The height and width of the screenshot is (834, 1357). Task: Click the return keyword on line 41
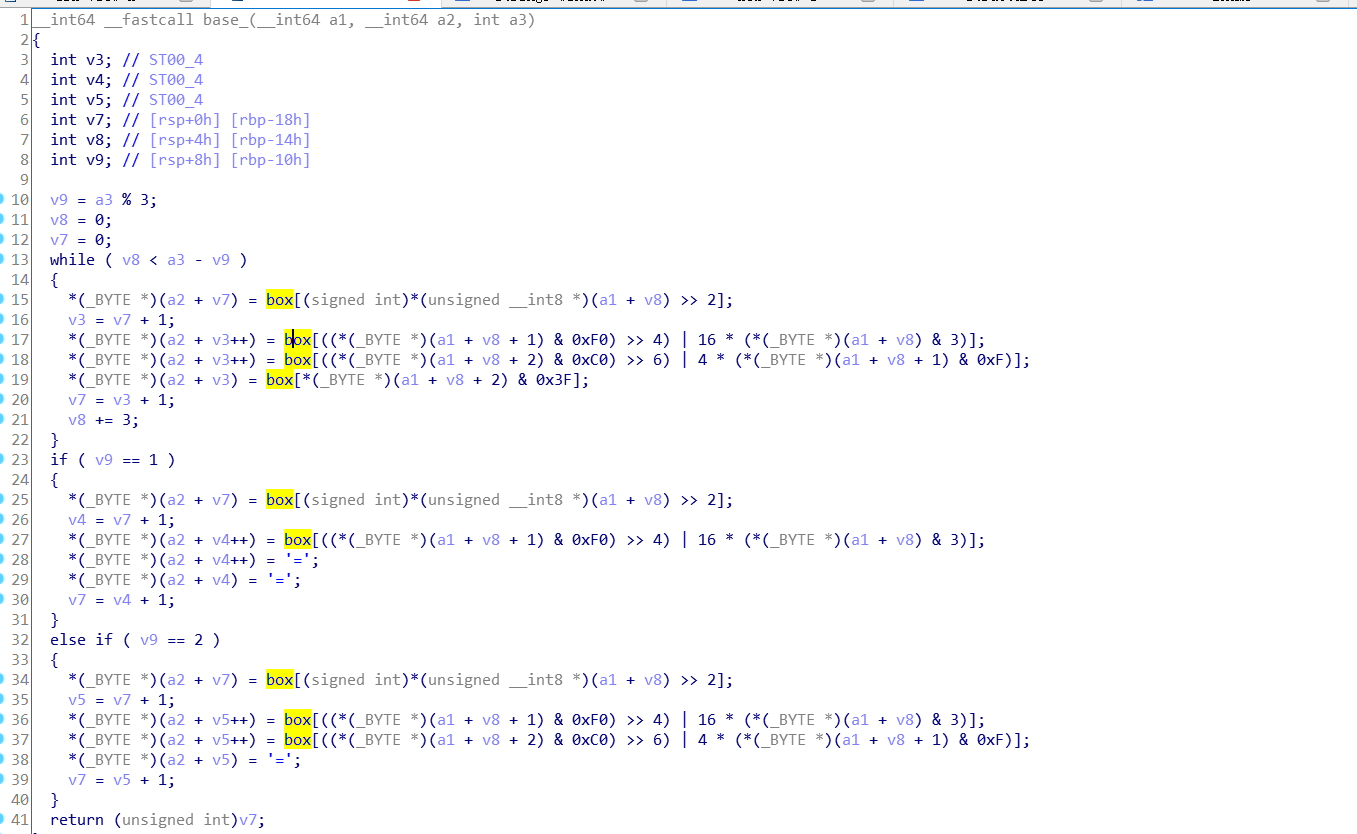click(x=76, y=820)
